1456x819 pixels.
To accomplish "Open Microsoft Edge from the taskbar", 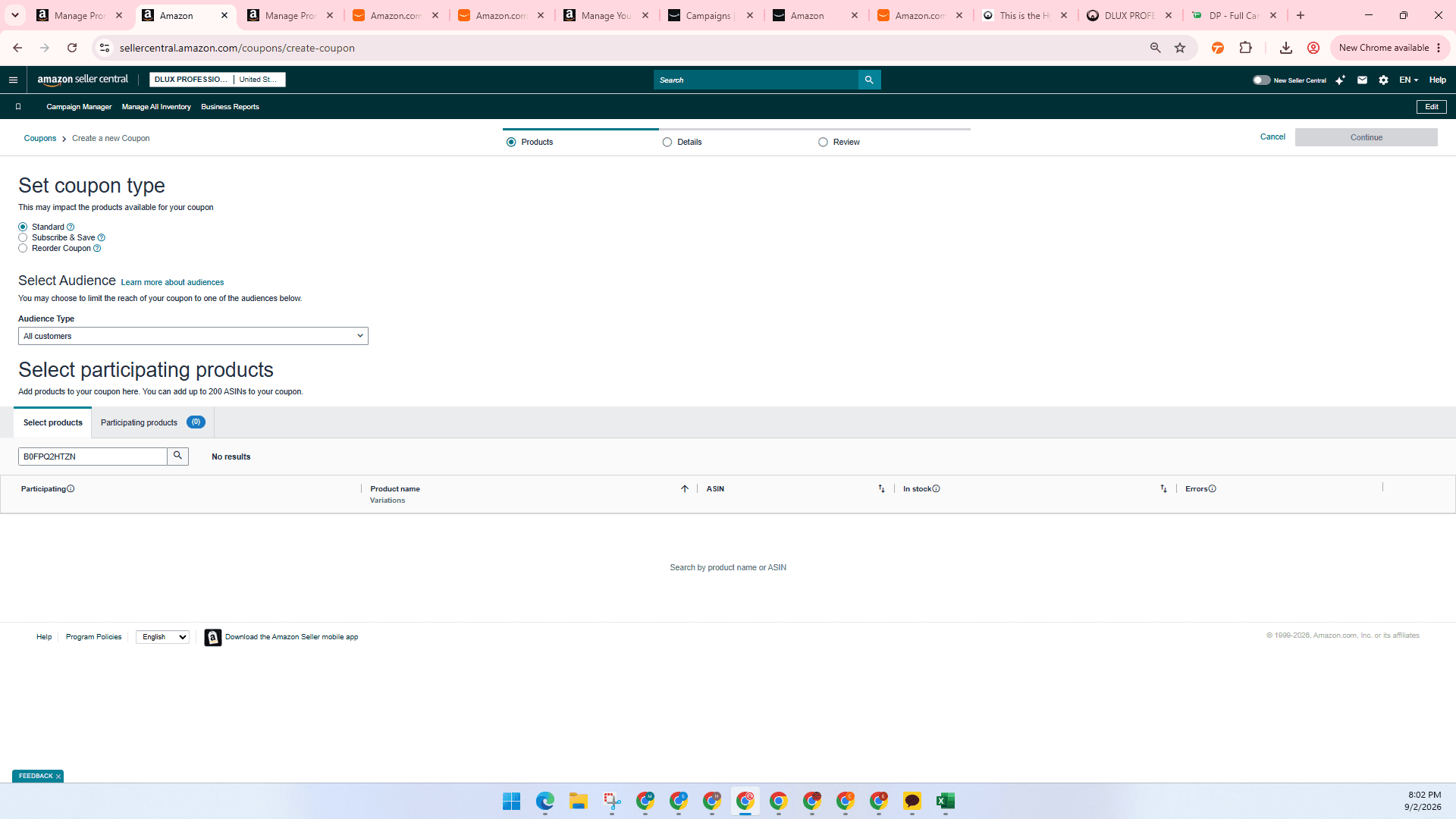I will coord(545,801).
